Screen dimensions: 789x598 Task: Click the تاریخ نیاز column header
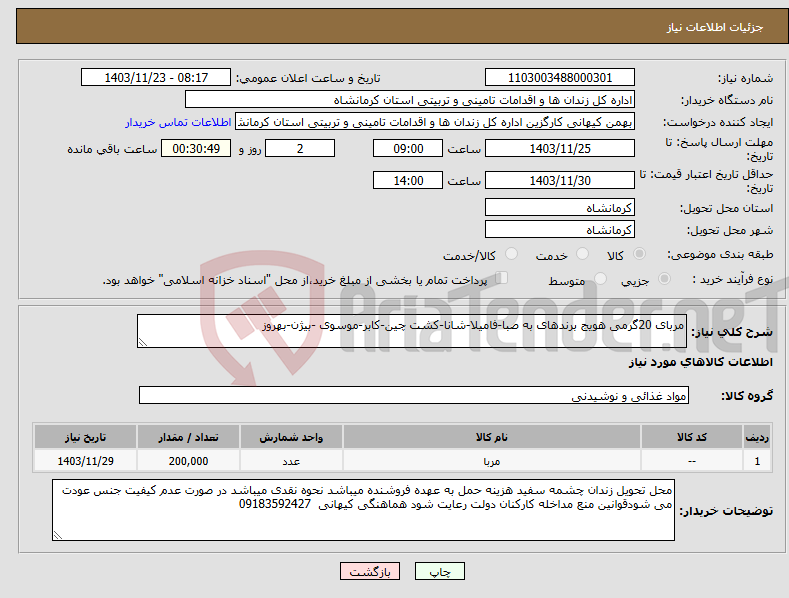click(86, 437)
